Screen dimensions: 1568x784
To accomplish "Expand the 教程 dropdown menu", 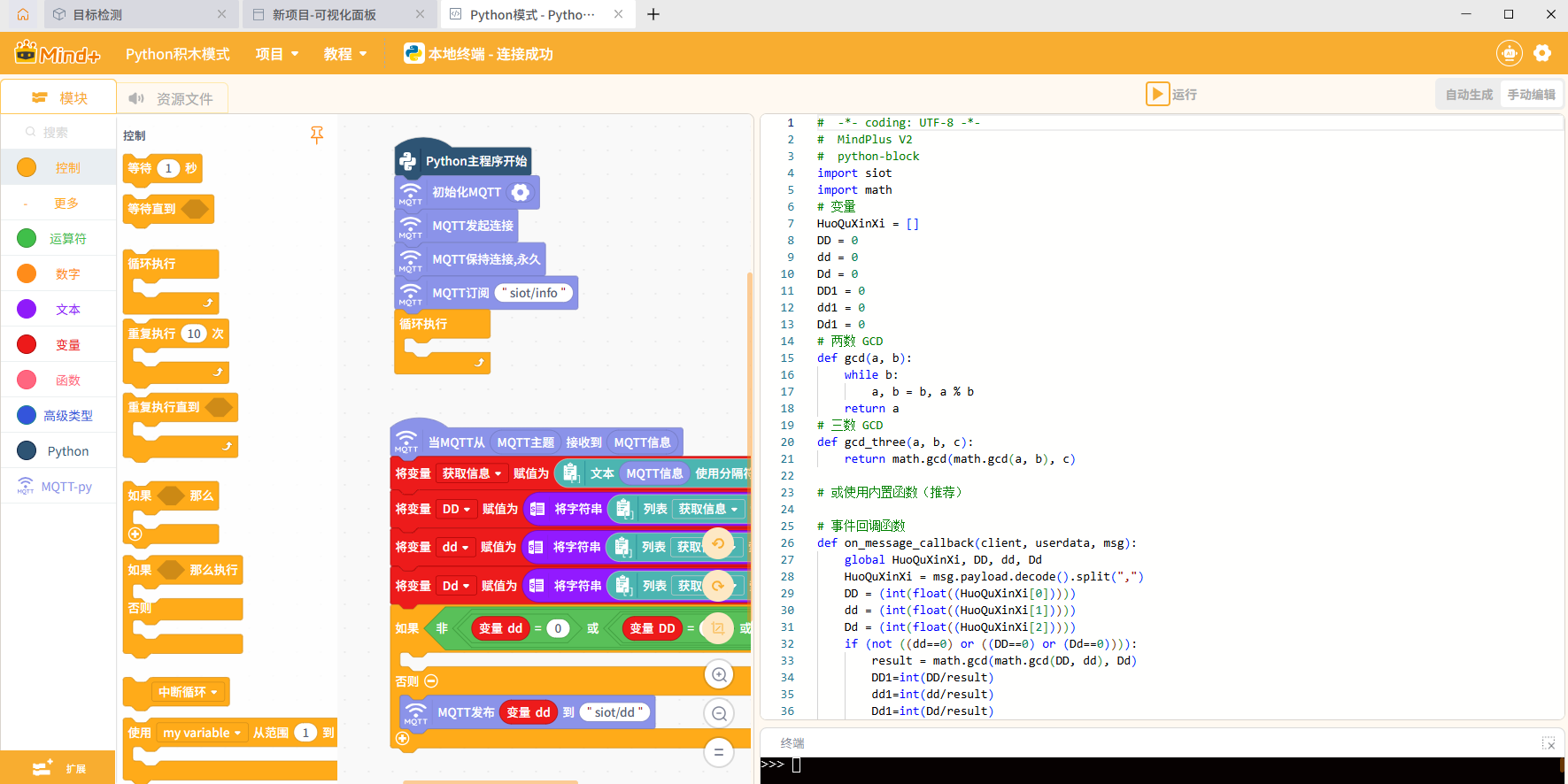I will 344,54.
